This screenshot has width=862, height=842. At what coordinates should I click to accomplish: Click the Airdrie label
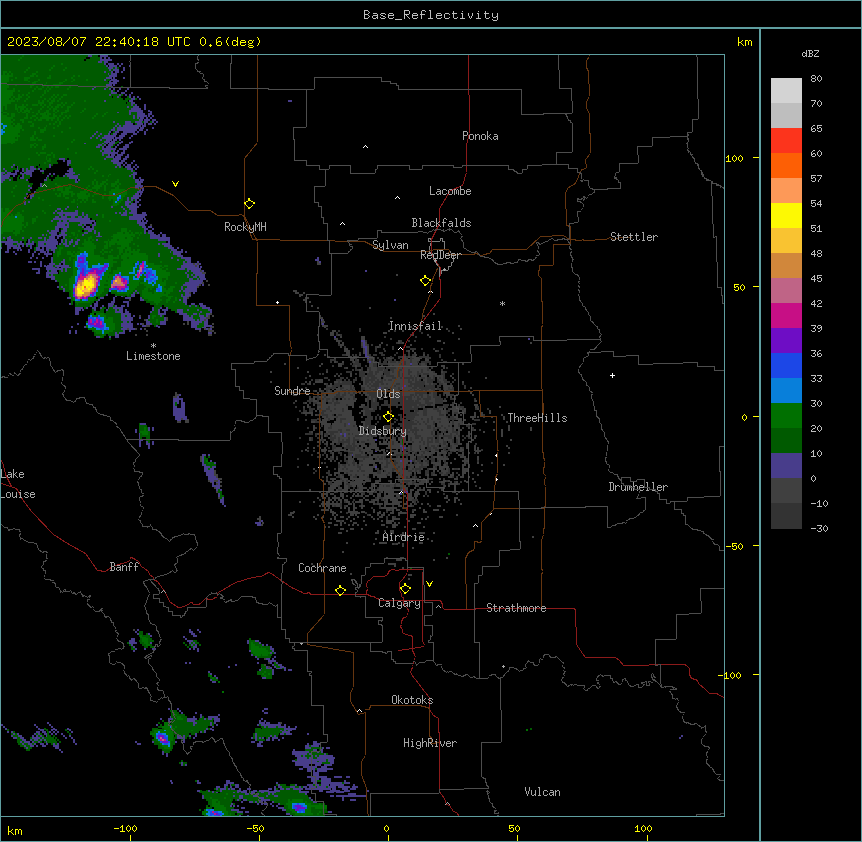tap(404, 537)
